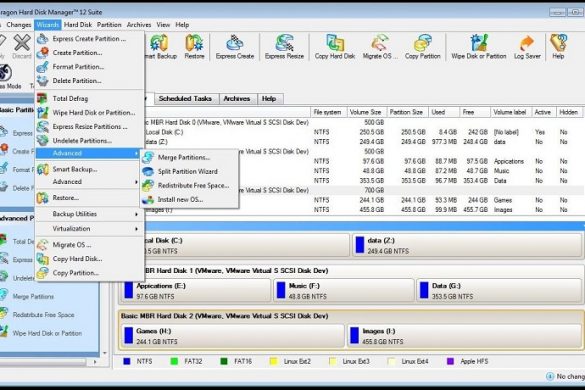Choose Migrate OS... in Wizards menu
This screenshot has width=585, height=390.
[x=90, y=245]
